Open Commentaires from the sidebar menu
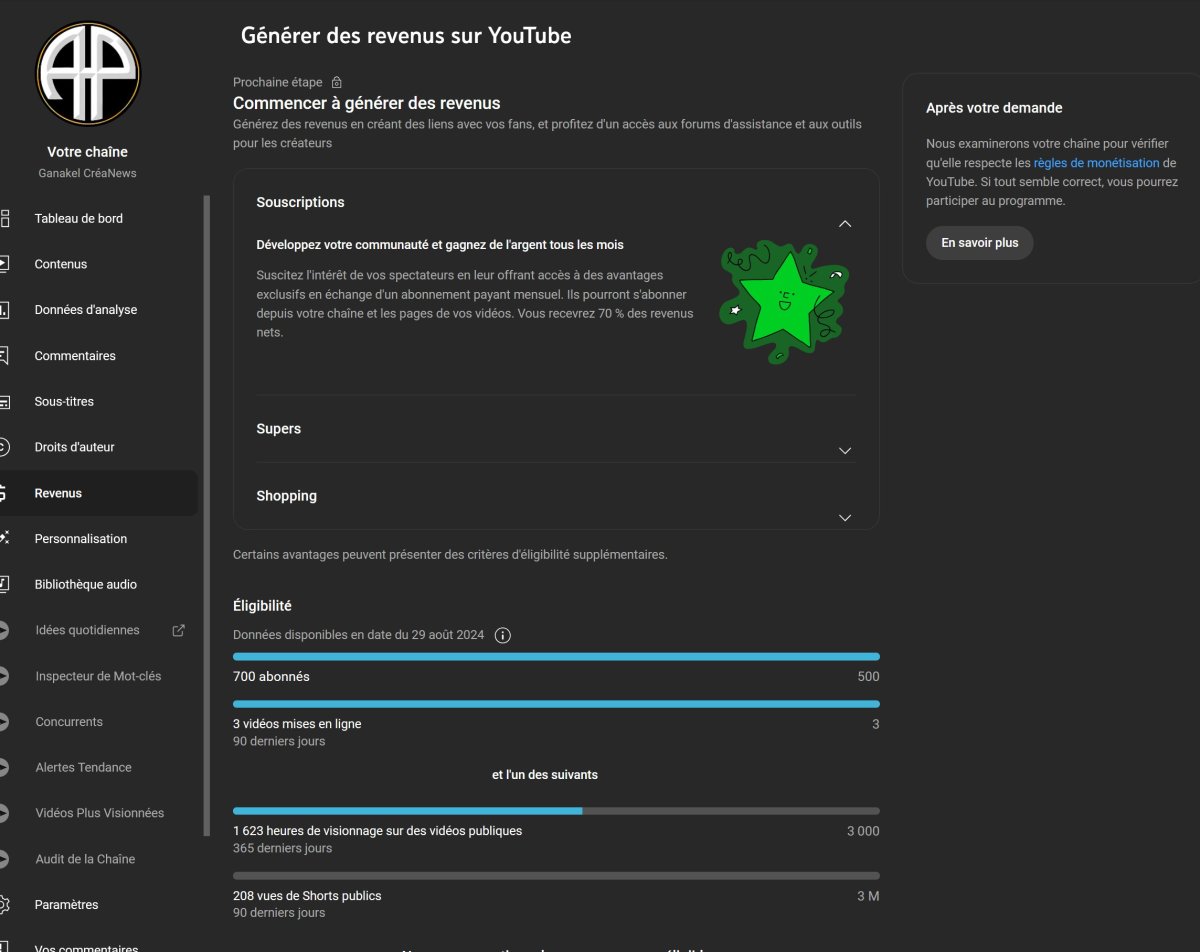The height and width of the screenshot is (952, 1200). pos(75,356)
